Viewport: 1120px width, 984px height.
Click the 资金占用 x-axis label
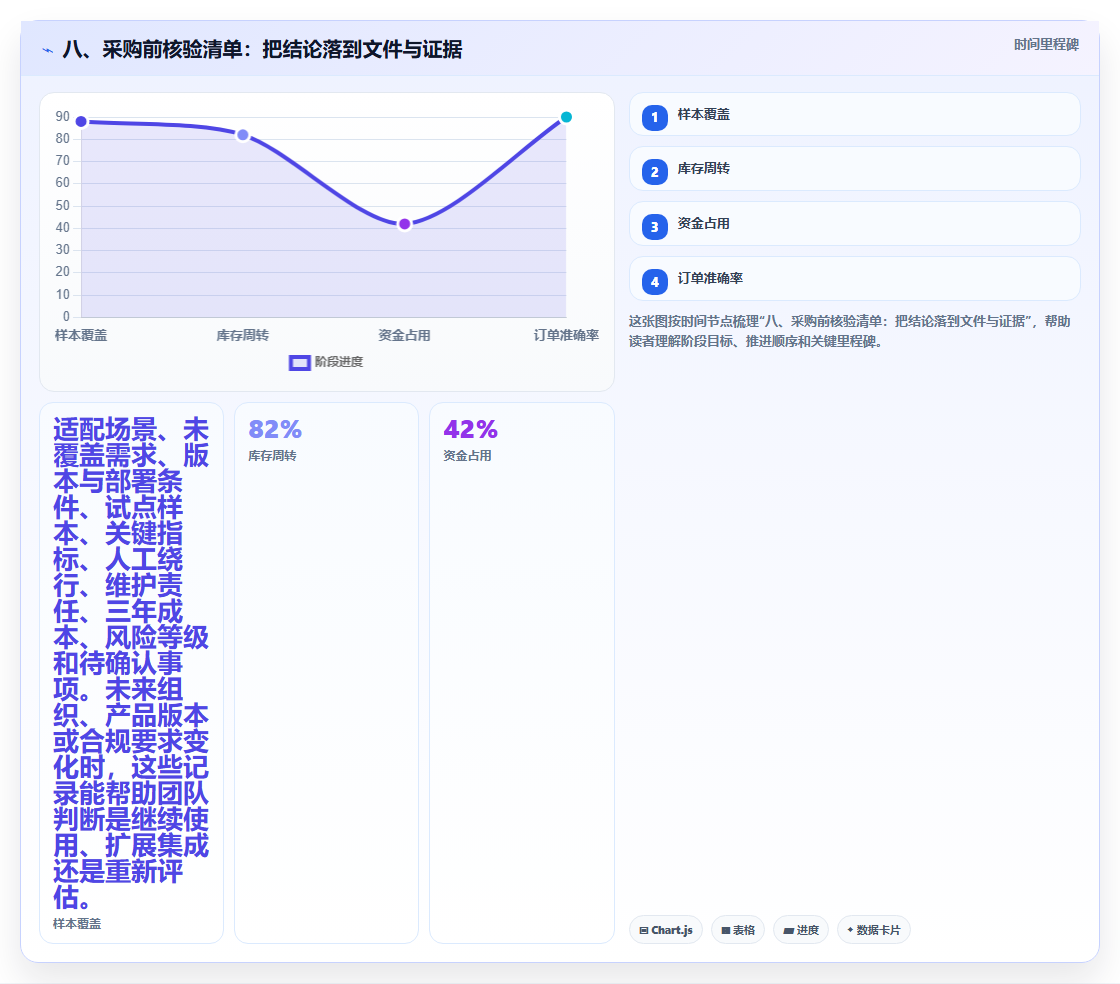coord(404,335)
